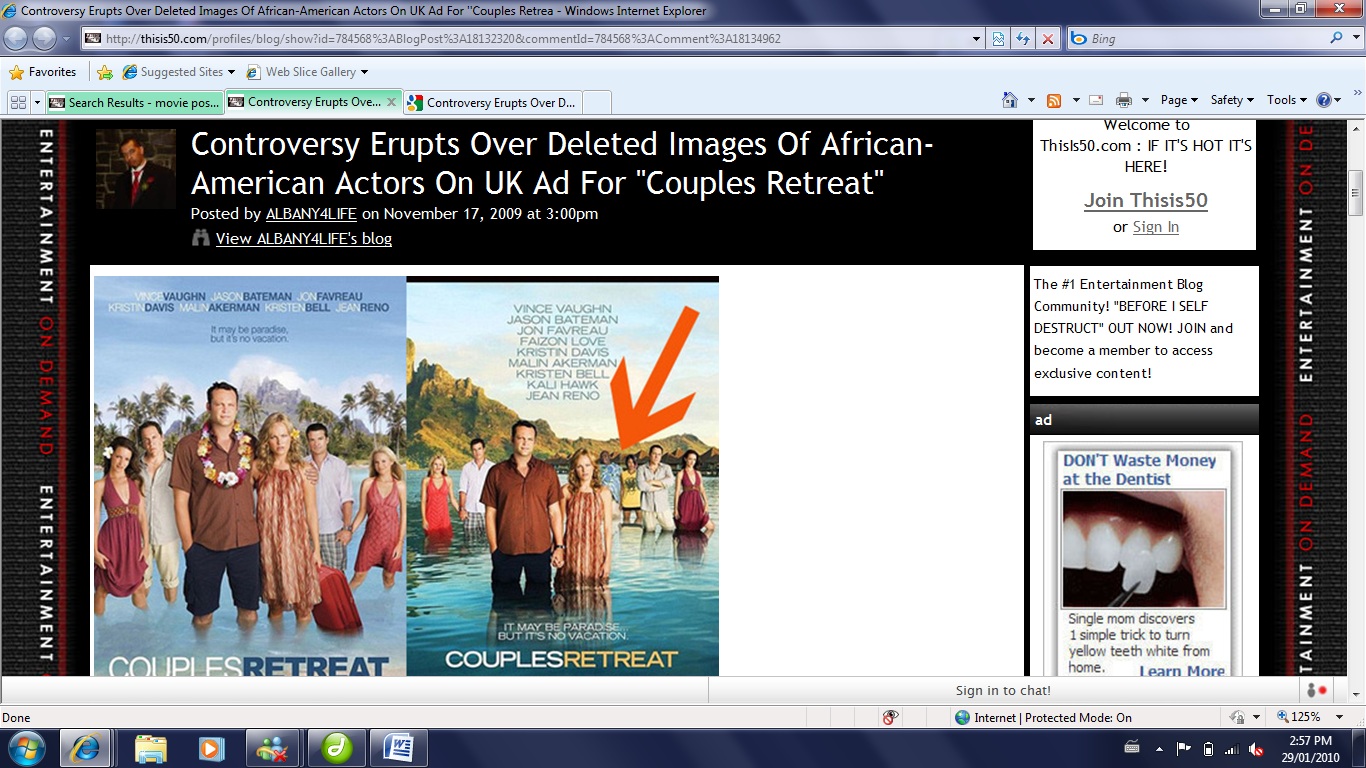Click the search magnifier icon
This screenshot has height=768, width=1366.
pos(1336,38)
